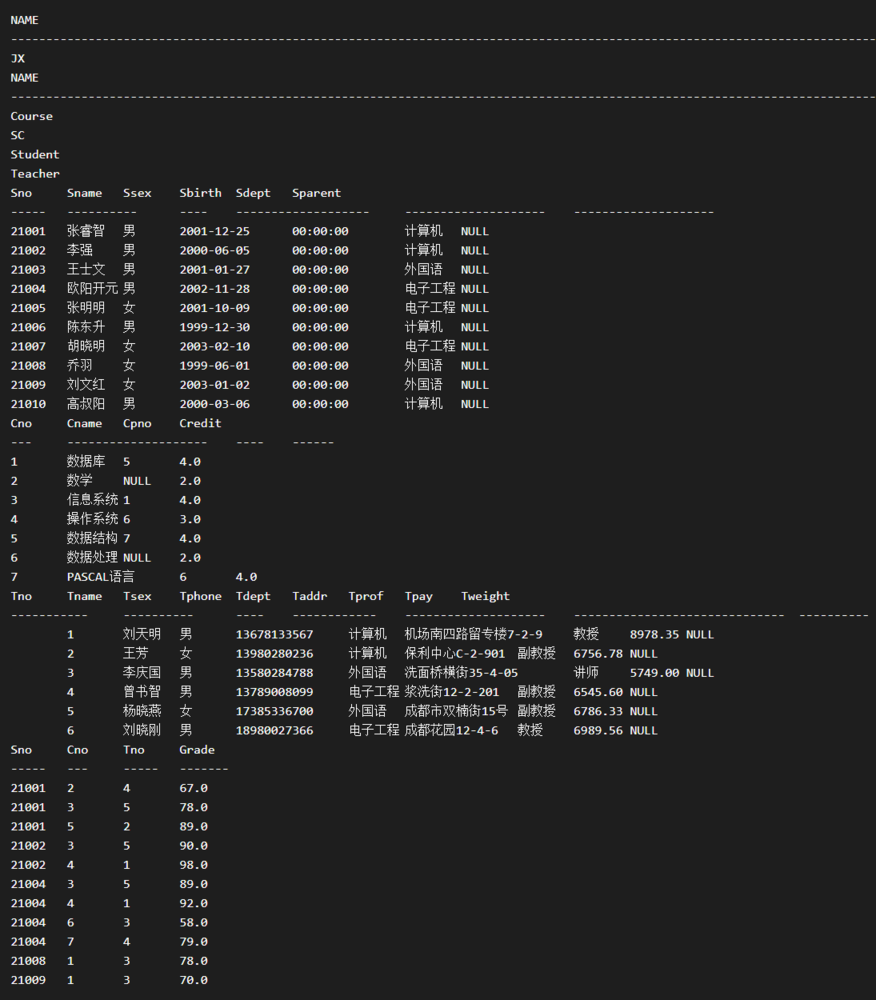Screen dimensions: 876x1000
Task: Click the Cpno column header
Action: 137,423
